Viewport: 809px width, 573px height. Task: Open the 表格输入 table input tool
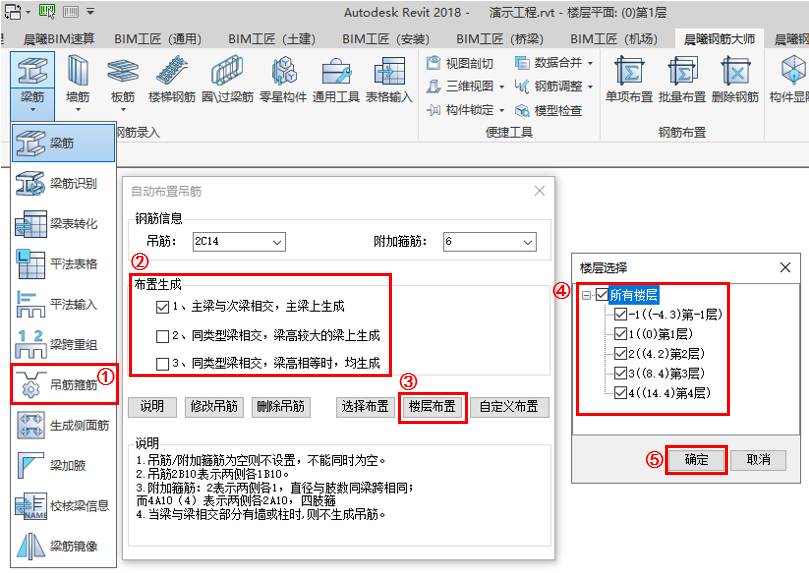click(389, 77)
